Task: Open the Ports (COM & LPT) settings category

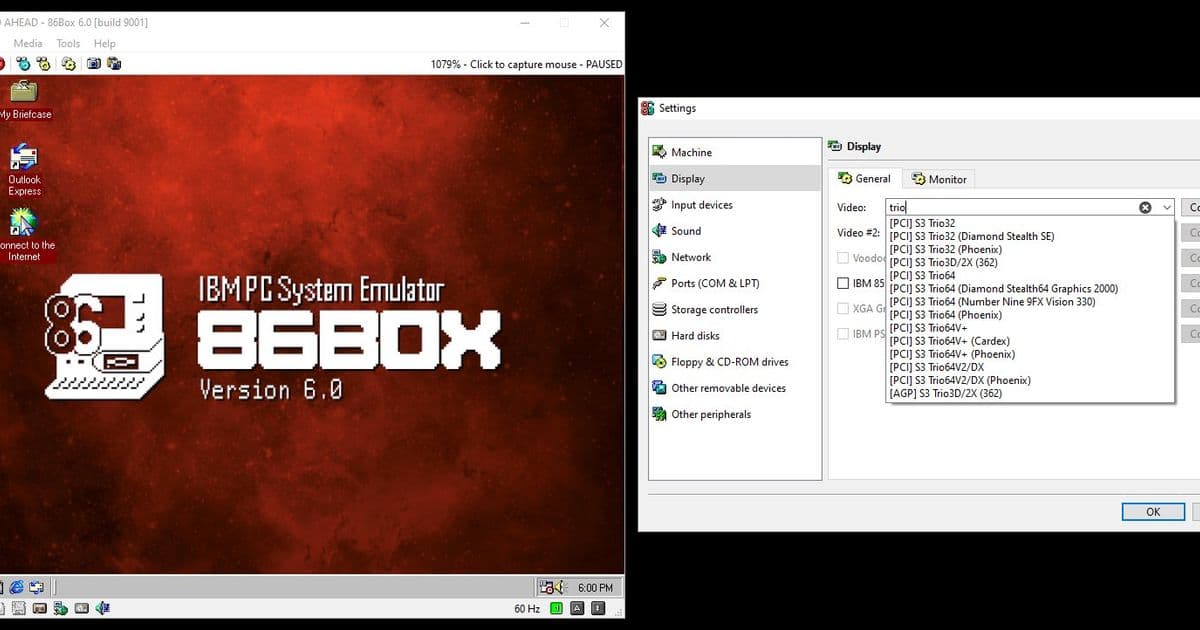Action: [x=735, y=283]
